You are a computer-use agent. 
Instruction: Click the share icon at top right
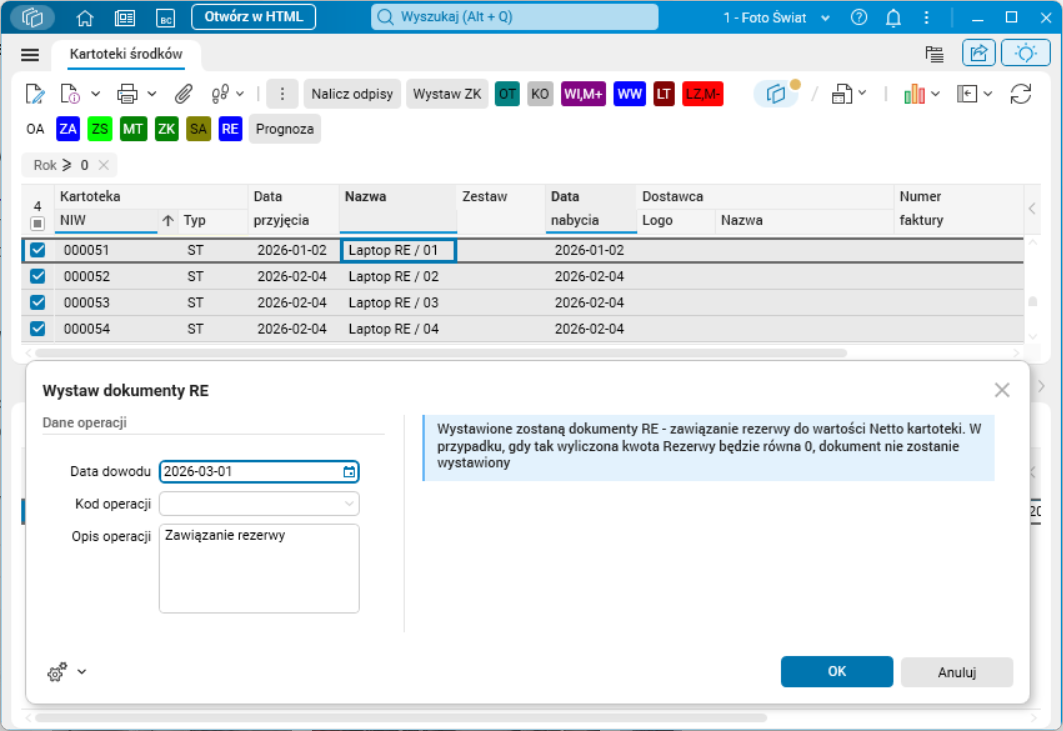point(979,54)
